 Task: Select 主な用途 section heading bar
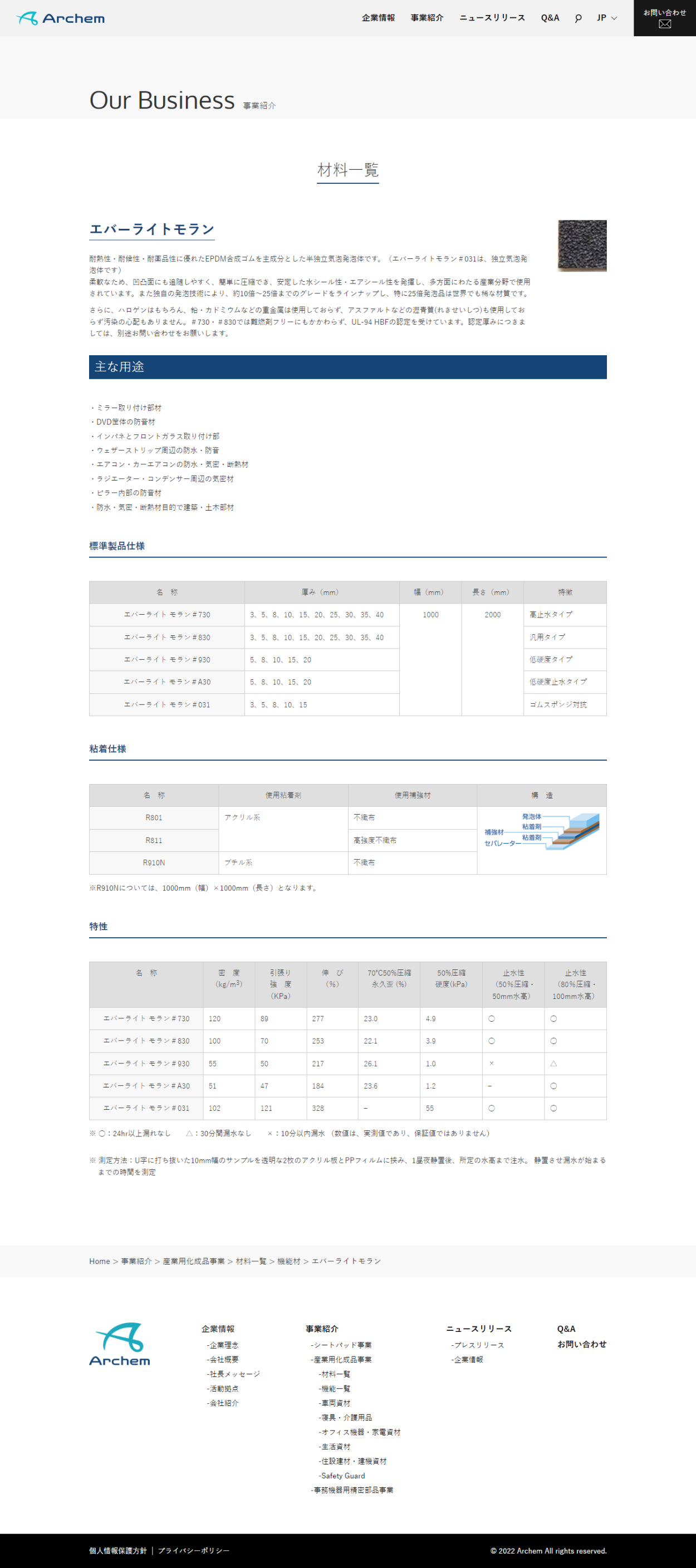(x=347, y=367)
